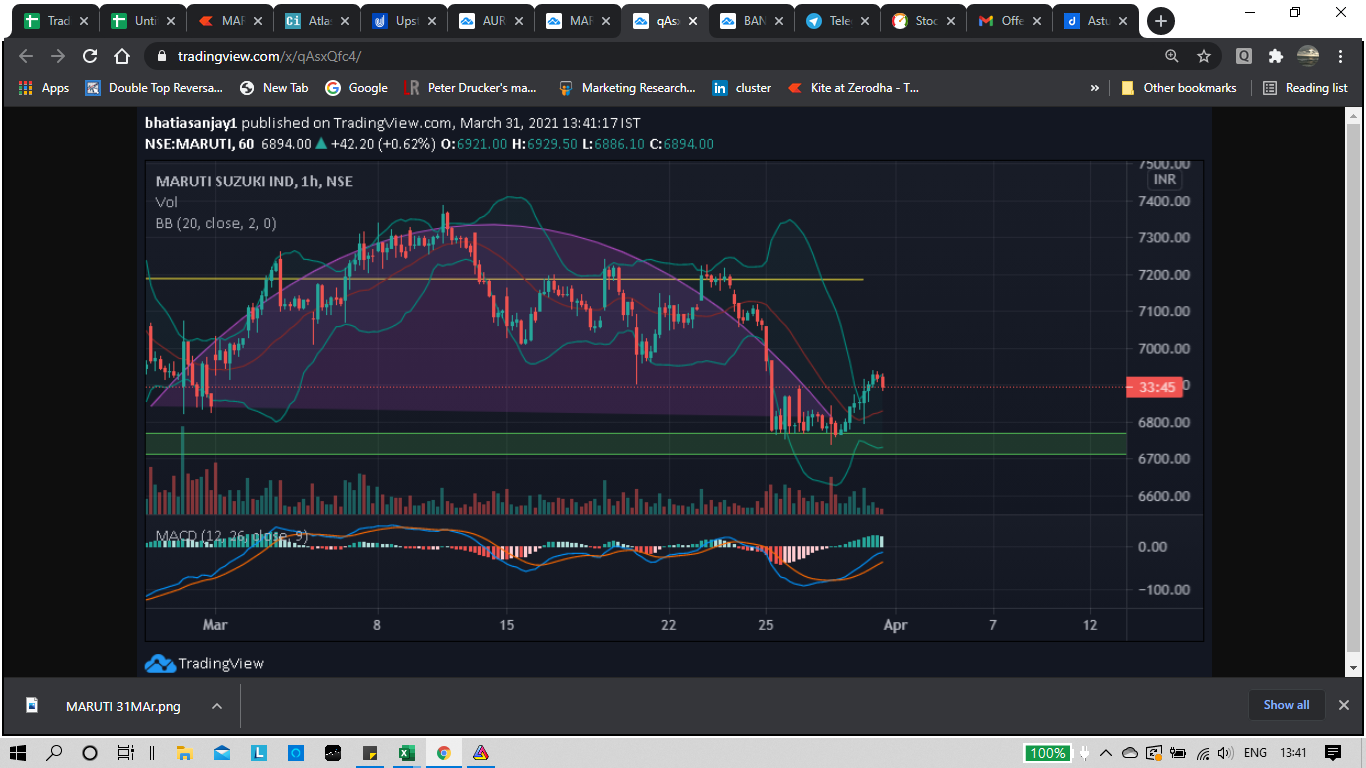Open the Other bookmarks folder

pos(1178,88)
